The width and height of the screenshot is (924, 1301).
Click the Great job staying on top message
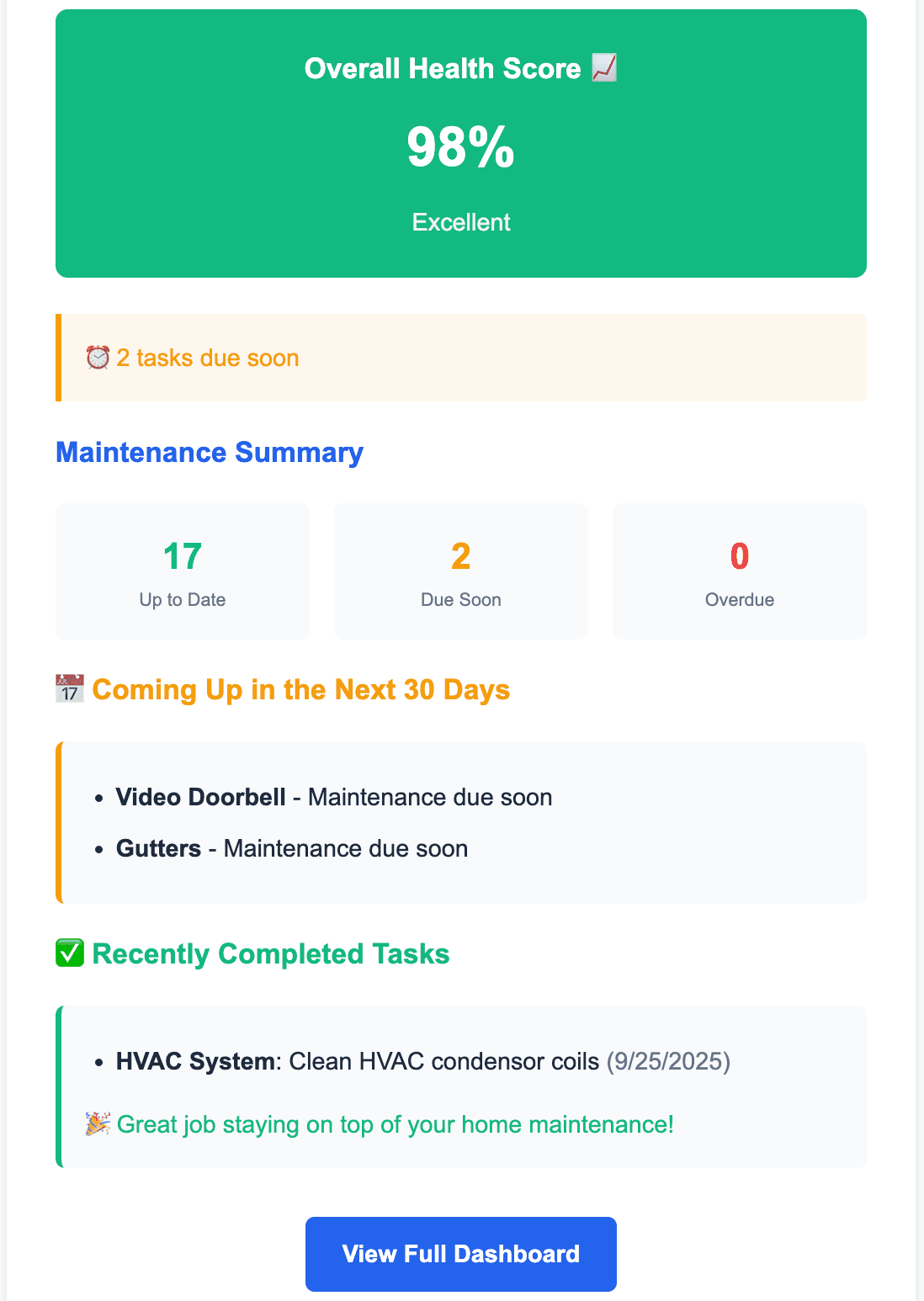click(395, 1124)
